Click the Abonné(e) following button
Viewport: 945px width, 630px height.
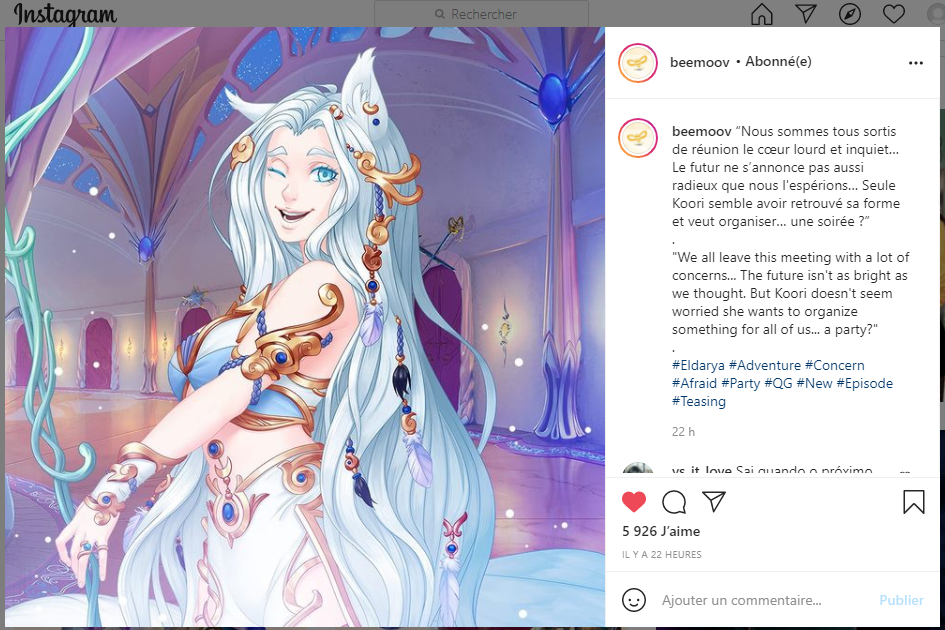(x=778, y=61)
